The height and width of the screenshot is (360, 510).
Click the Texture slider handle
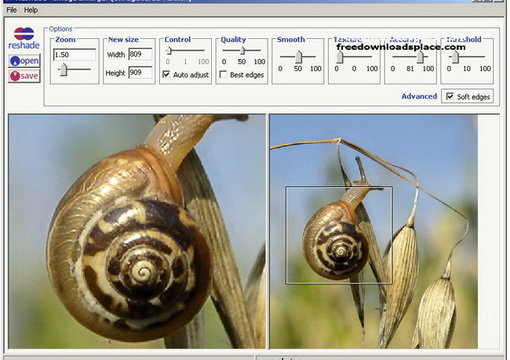point(340,57)
